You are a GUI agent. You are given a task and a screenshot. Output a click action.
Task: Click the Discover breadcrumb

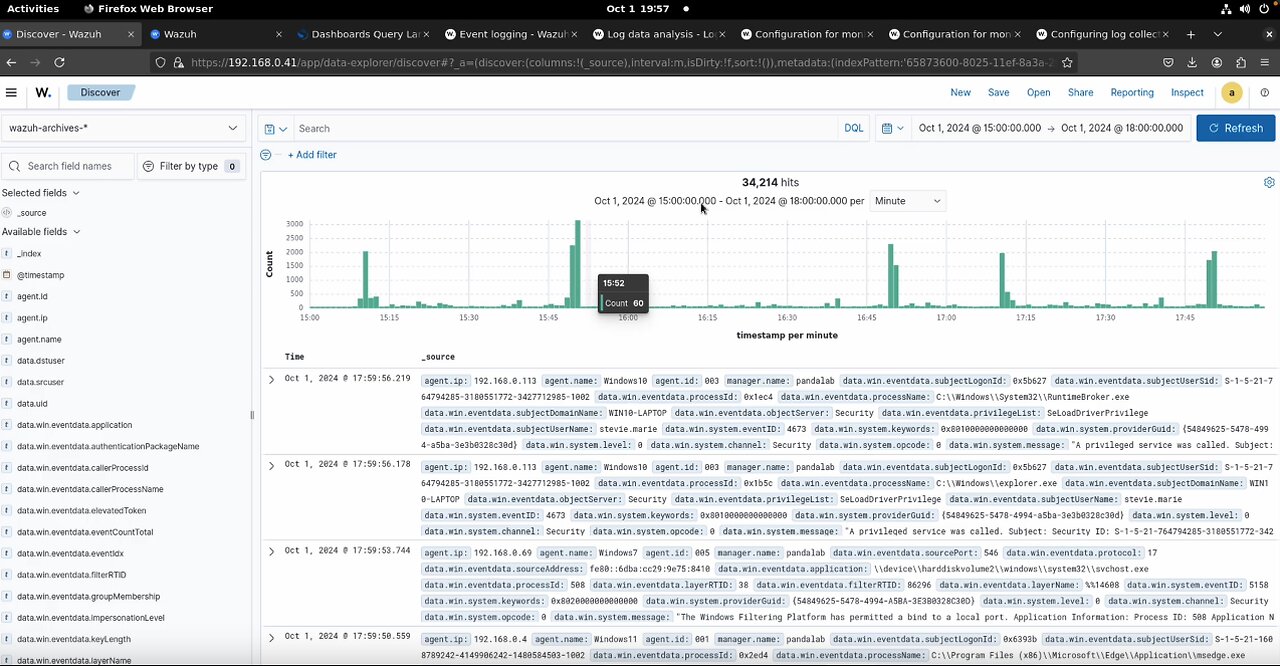point(100,92)
